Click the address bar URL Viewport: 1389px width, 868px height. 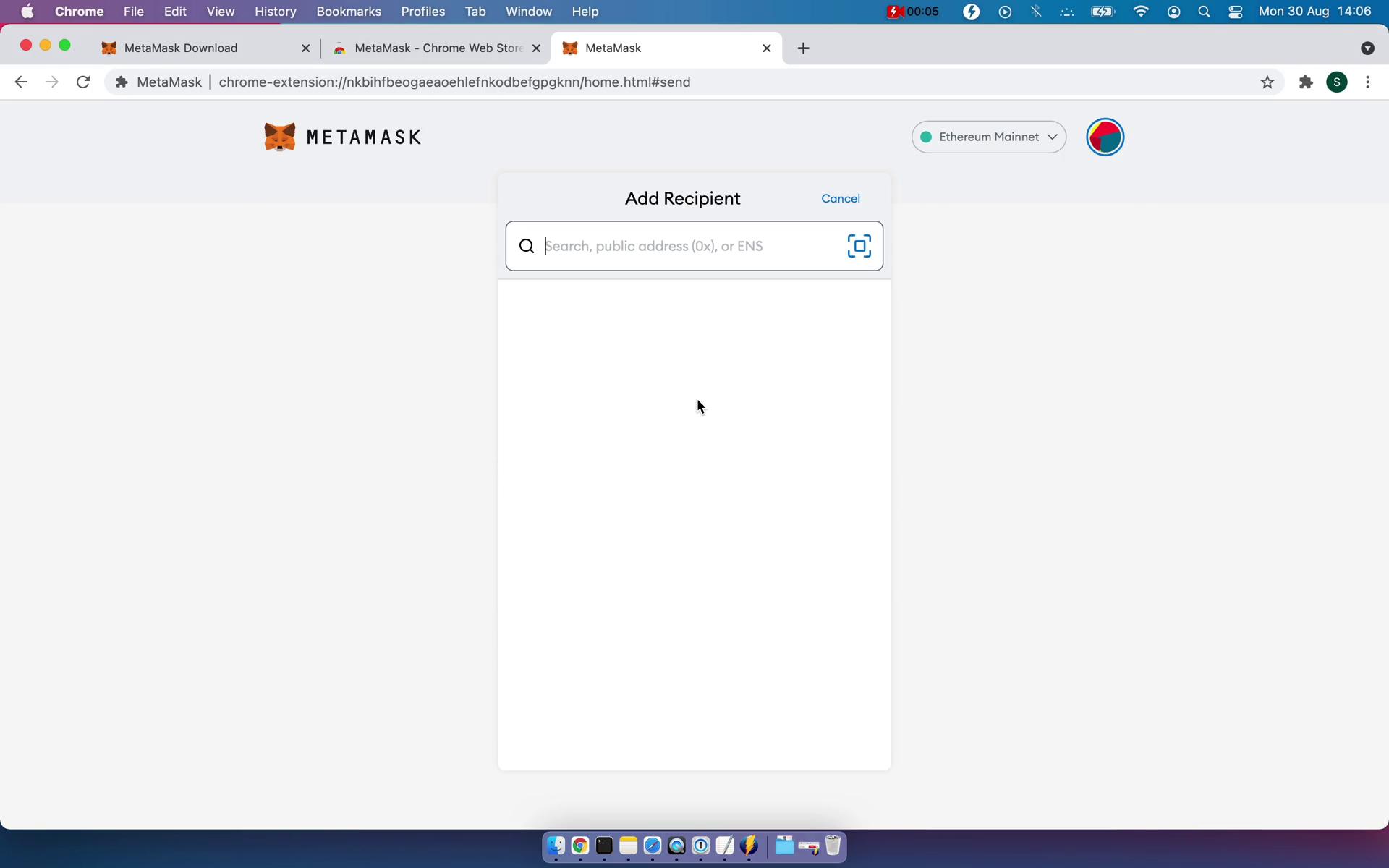coord(454,82)
